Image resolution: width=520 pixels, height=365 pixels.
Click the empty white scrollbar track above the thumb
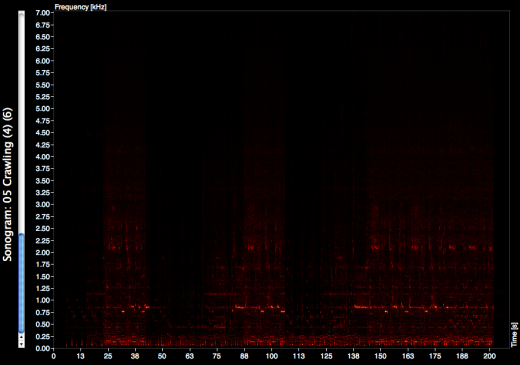click(21, 124)
